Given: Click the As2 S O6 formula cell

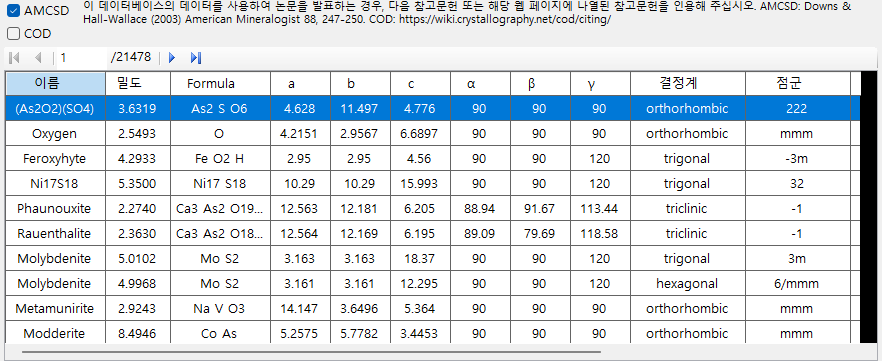Looking at the screenshot, I should (220, 109).
